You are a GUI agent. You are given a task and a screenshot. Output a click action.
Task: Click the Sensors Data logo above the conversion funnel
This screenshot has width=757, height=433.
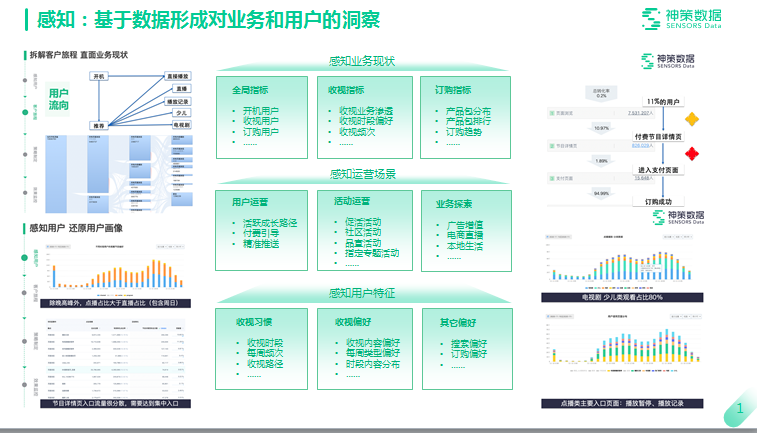(668, 61)
